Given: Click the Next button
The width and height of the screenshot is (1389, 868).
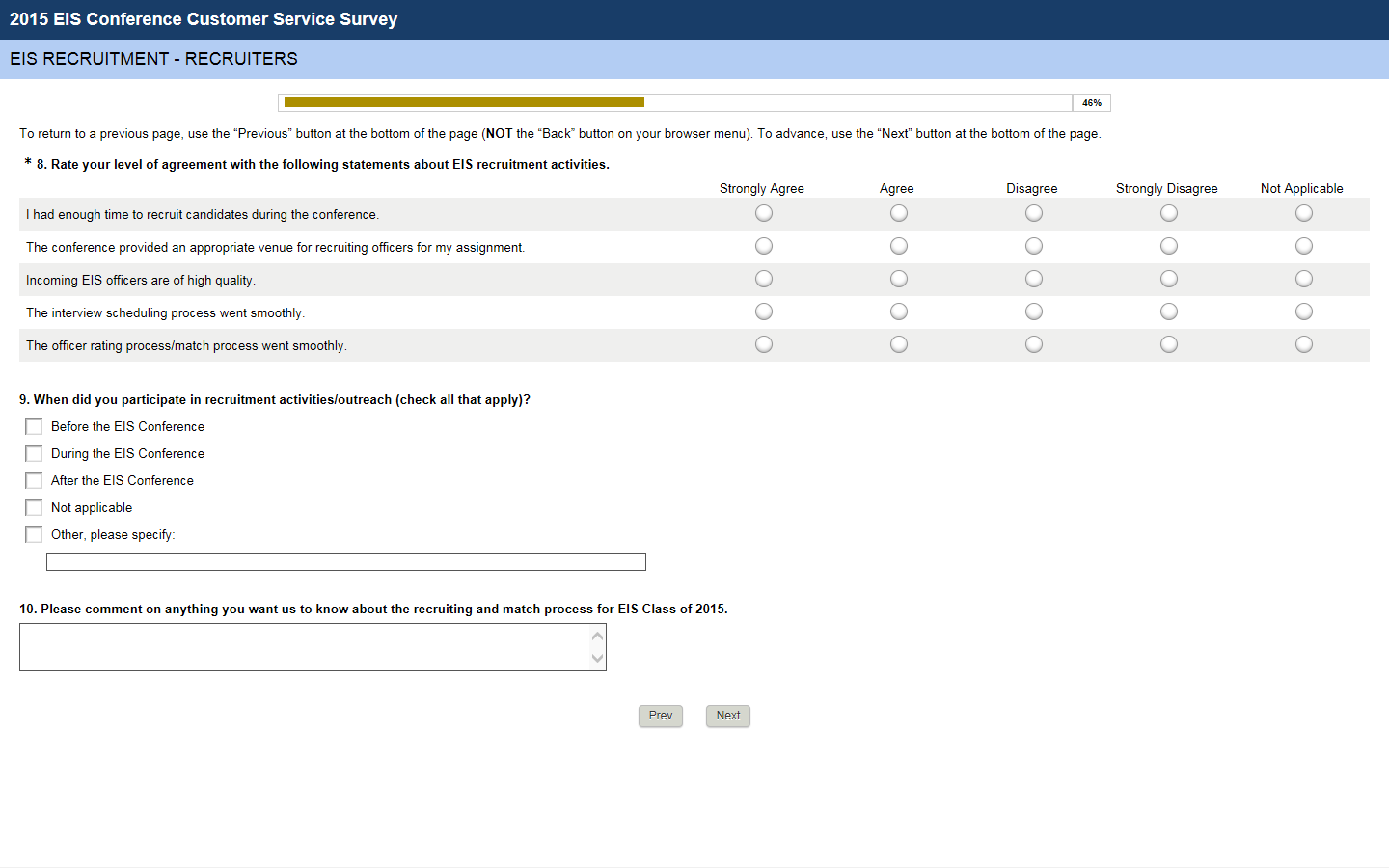Looking at the screenshot, I should [728, 716].
